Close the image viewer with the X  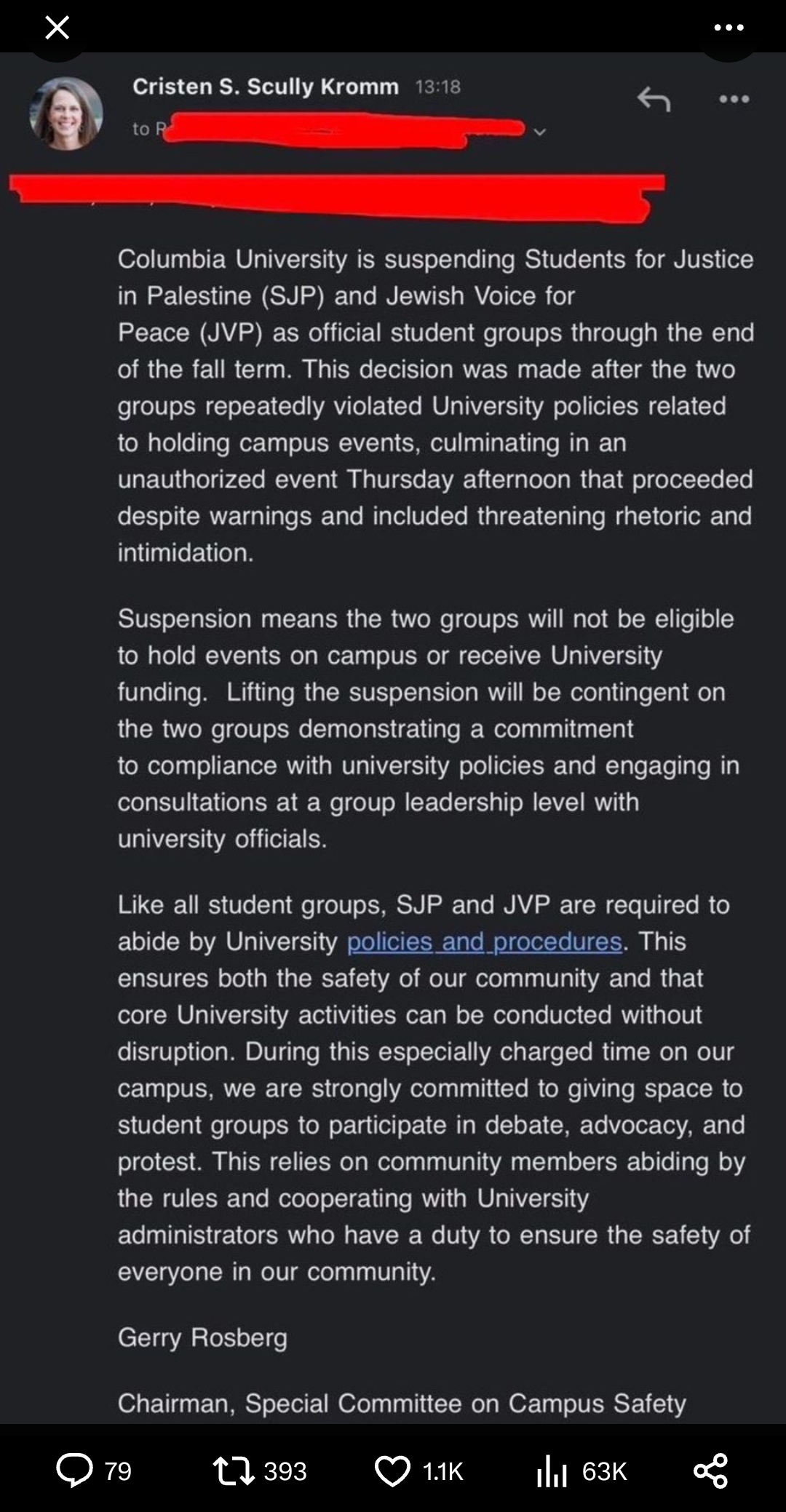57,28
